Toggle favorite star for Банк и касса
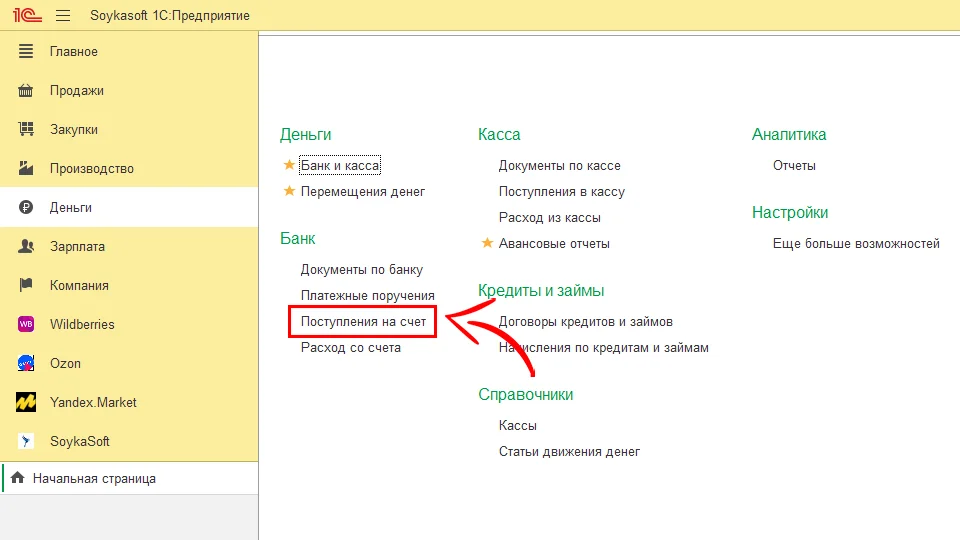The width and height of the screenshot is (960, 540). click(x=290, y=165)
